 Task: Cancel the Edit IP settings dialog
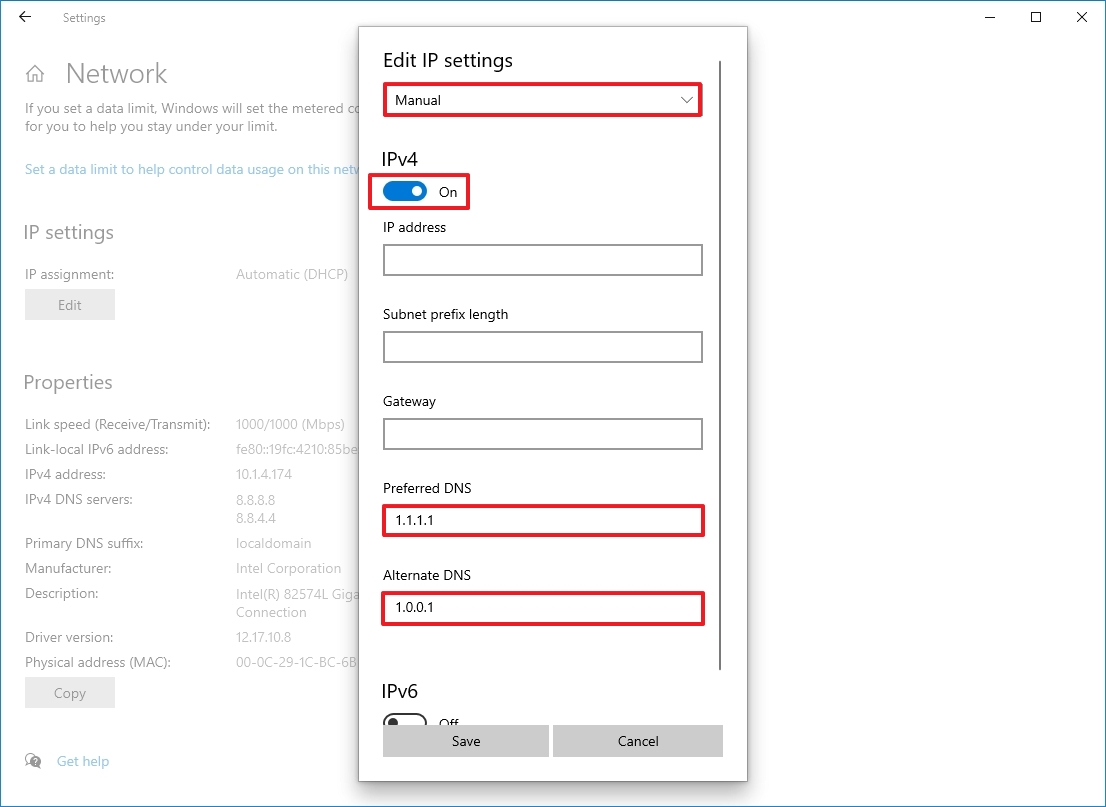point(637,740)
